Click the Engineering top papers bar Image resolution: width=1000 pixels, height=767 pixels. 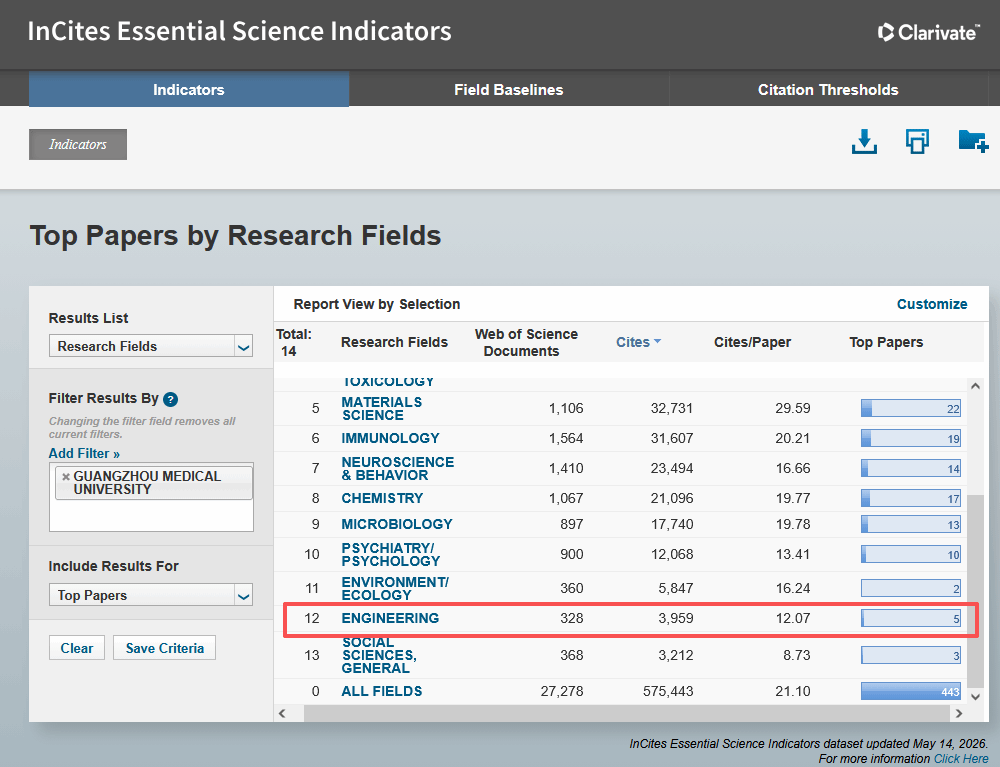[x=911, y=618]
